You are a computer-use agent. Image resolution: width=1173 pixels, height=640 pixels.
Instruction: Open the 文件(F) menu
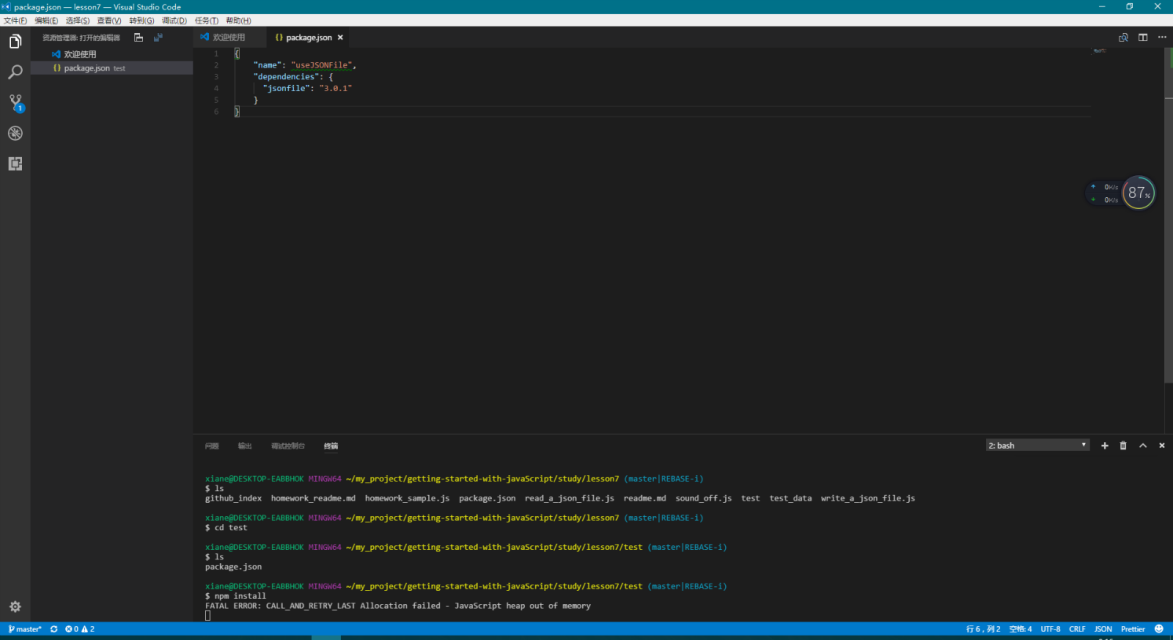click(x=15, y=20)
